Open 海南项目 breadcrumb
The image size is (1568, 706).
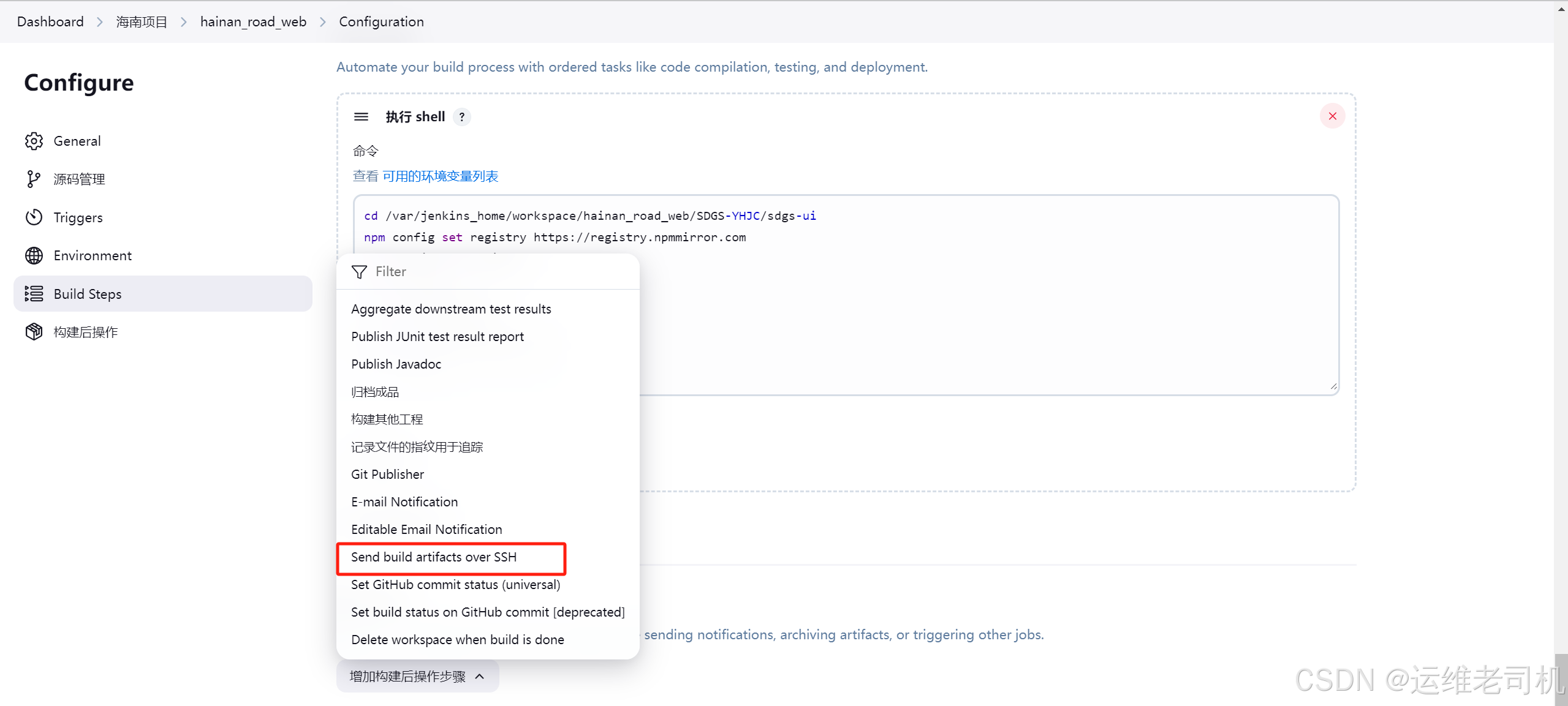[x=142, y=21]
